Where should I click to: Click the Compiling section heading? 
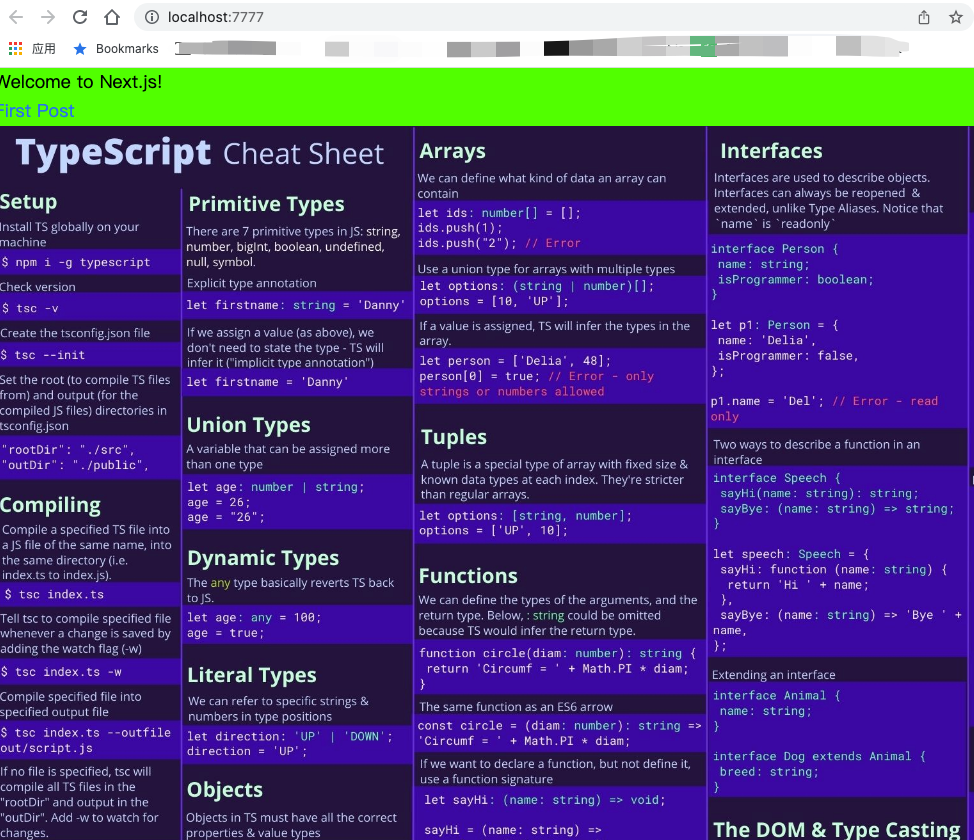pyautogui.click(x=50, y=505)
